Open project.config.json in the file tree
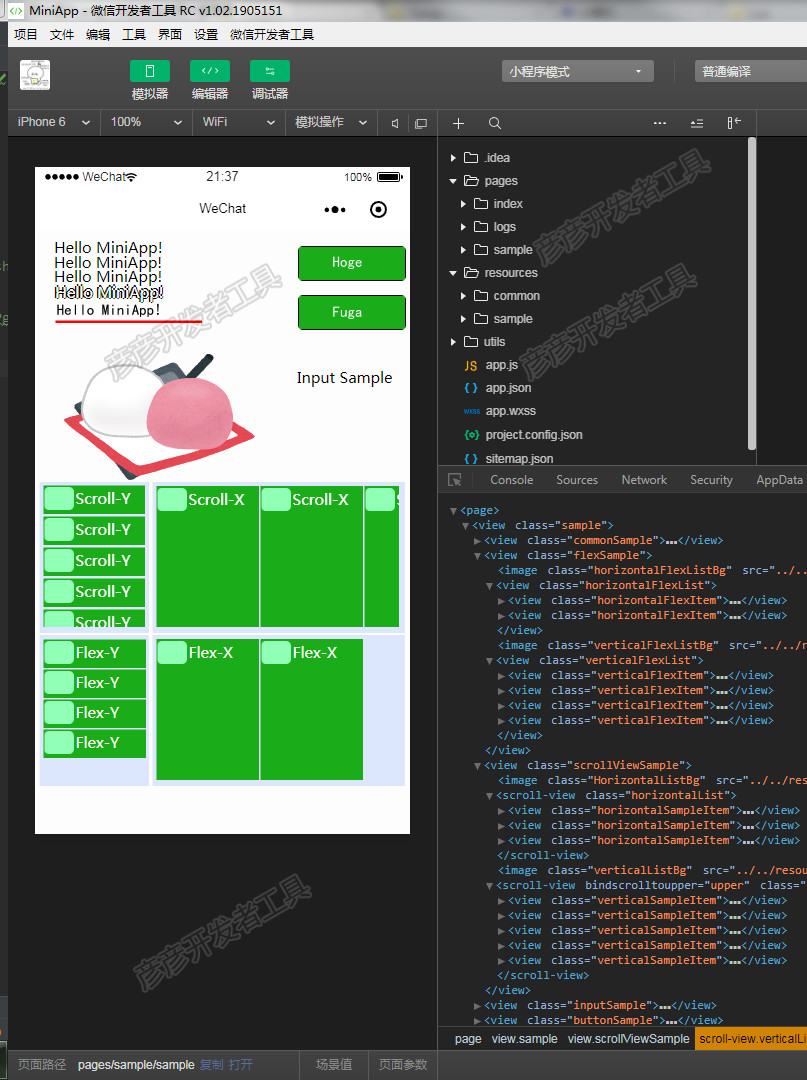 (534, 435)
